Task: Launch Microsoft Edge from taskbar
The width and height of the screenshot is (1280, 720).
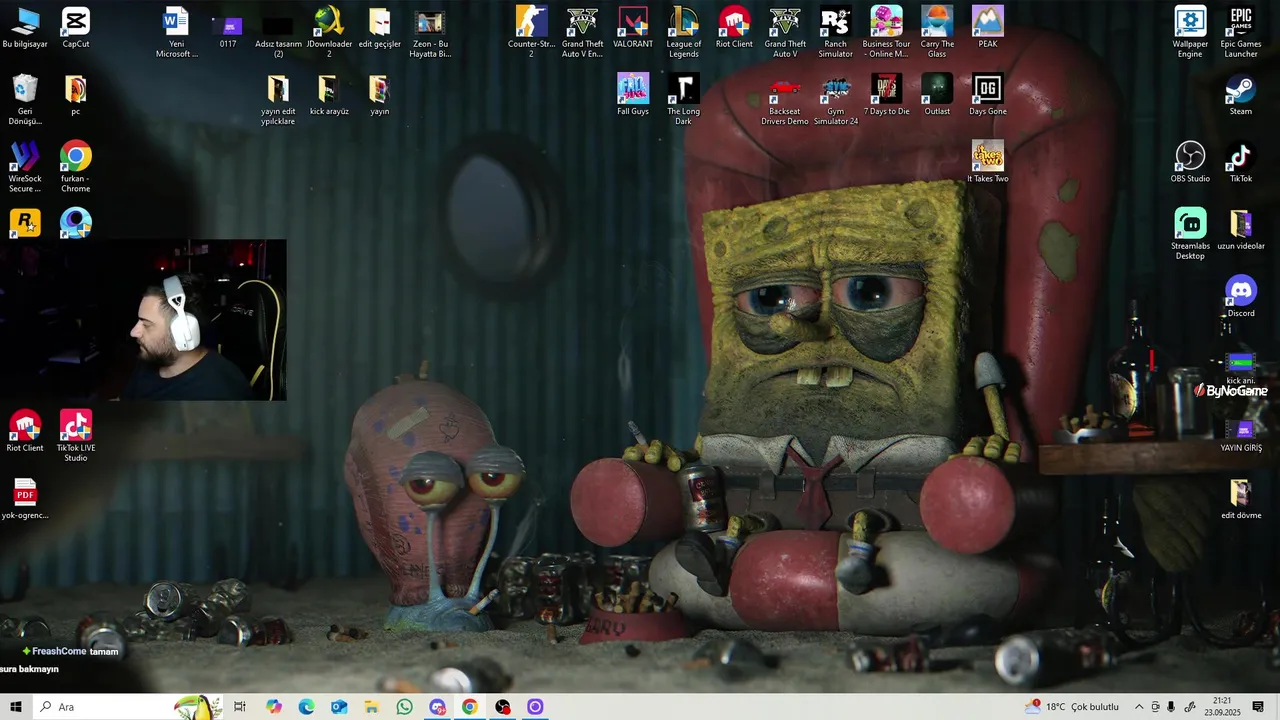Action: point(306,707)
